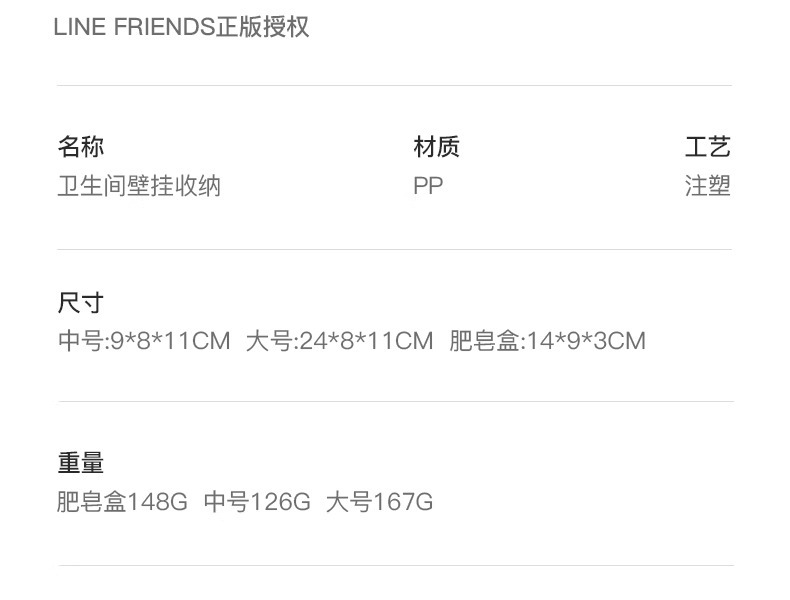Click the LINE FRIENDS brand name text
Screen dimensions: 790x600
point(134,27)
